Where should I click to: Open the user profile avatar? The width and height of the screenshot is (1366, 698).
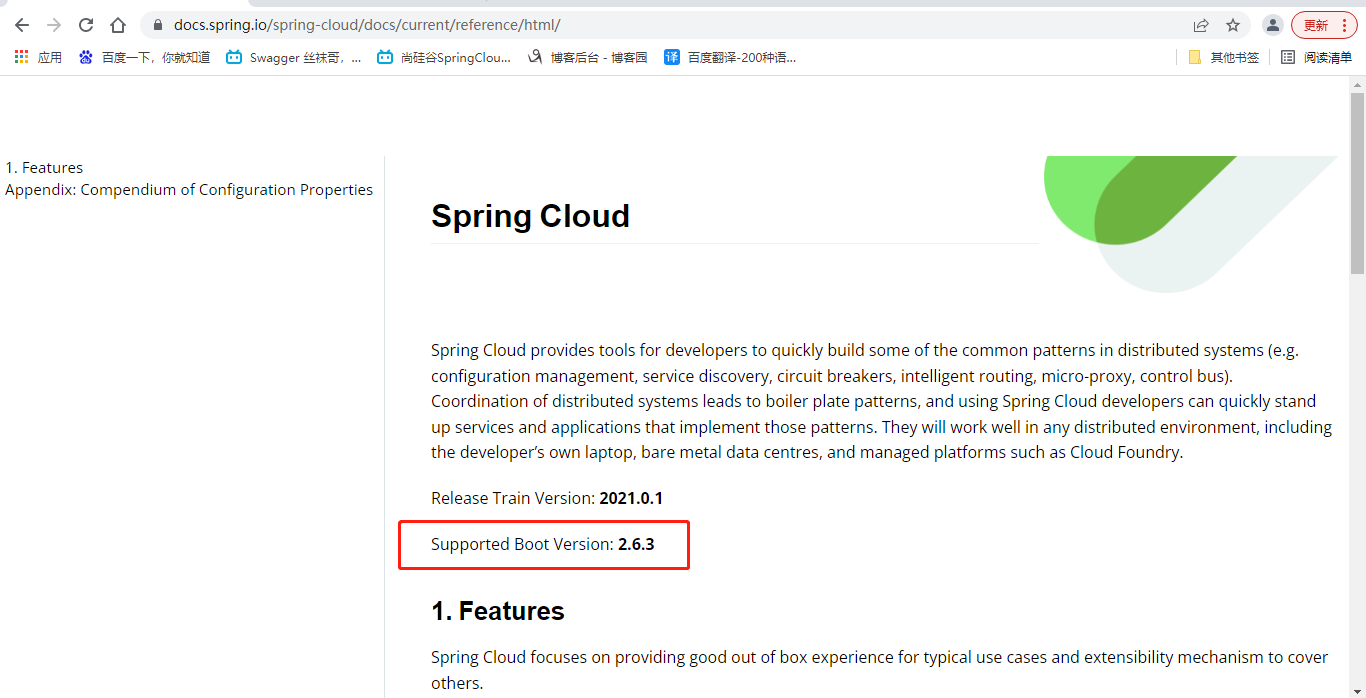[x=1272, y=25]
